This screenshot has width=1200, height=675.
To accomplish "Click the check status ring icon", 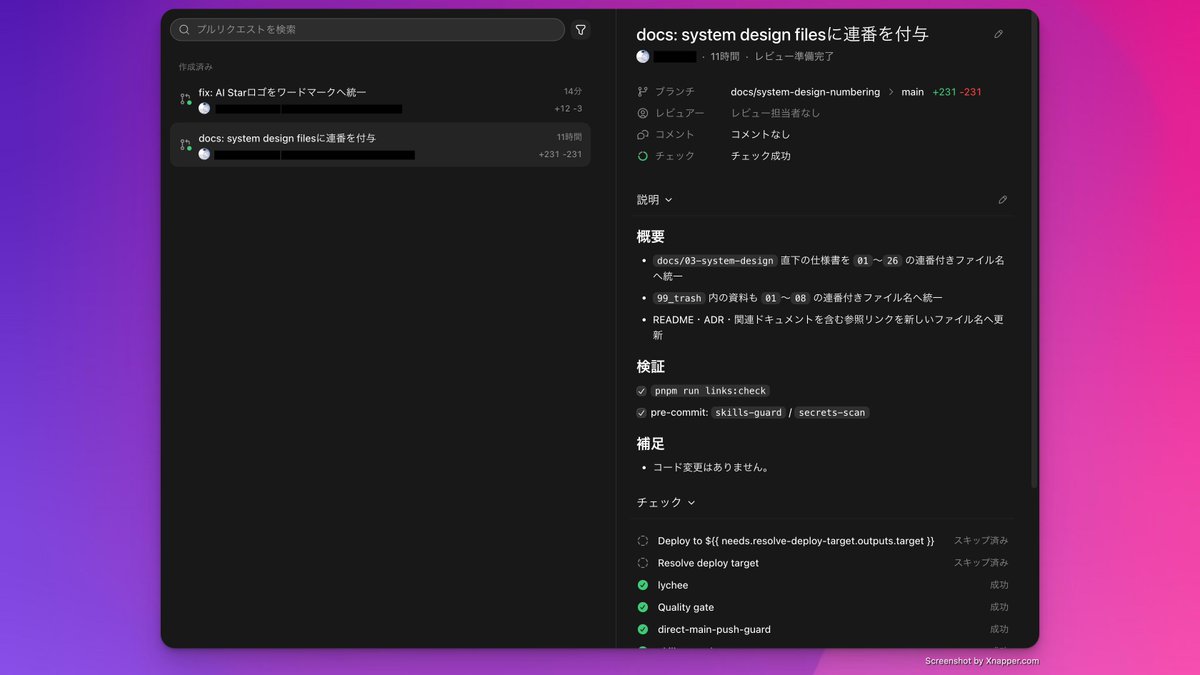I will click(643, 156).
